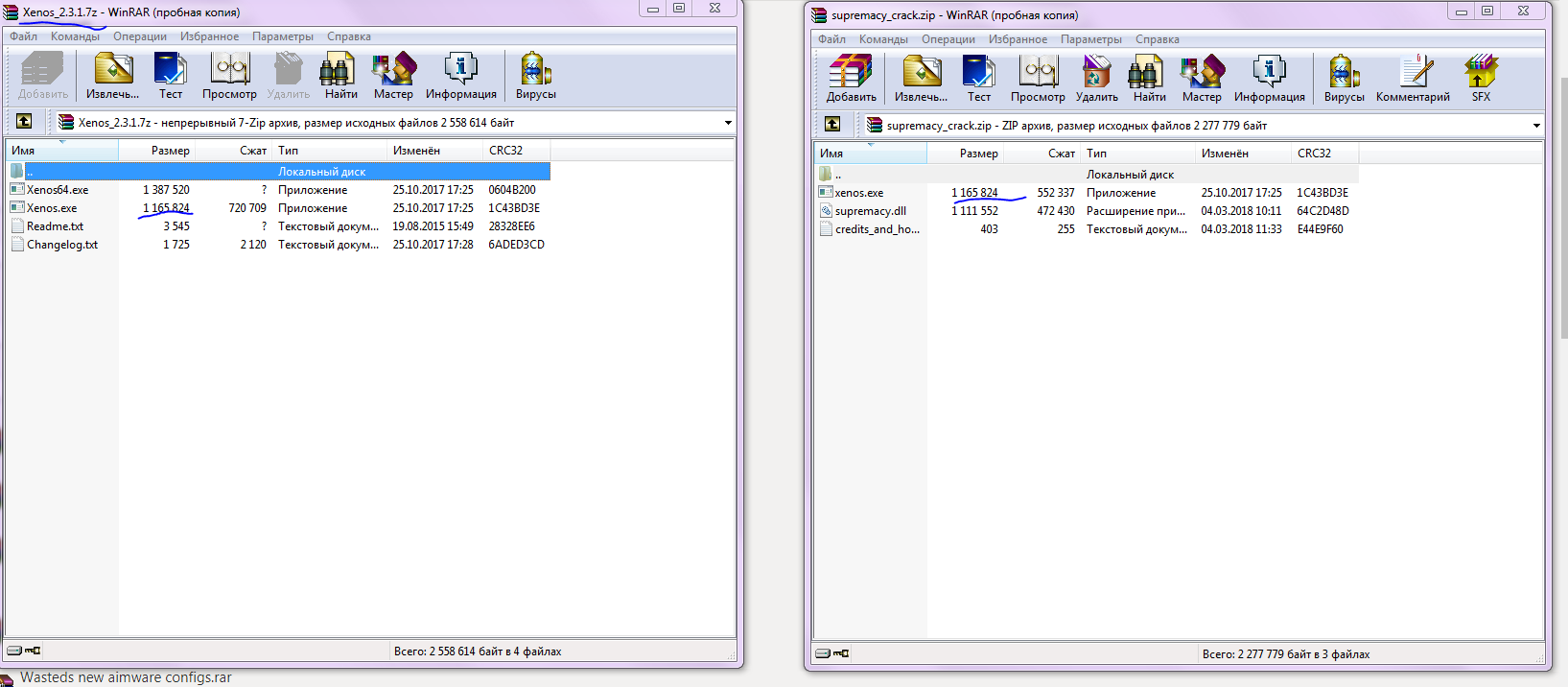Click WinRAR title icon of supremacy_crack.zip window
The height and width of the screenshot is (687, 1568).
(x=819, y=15)
